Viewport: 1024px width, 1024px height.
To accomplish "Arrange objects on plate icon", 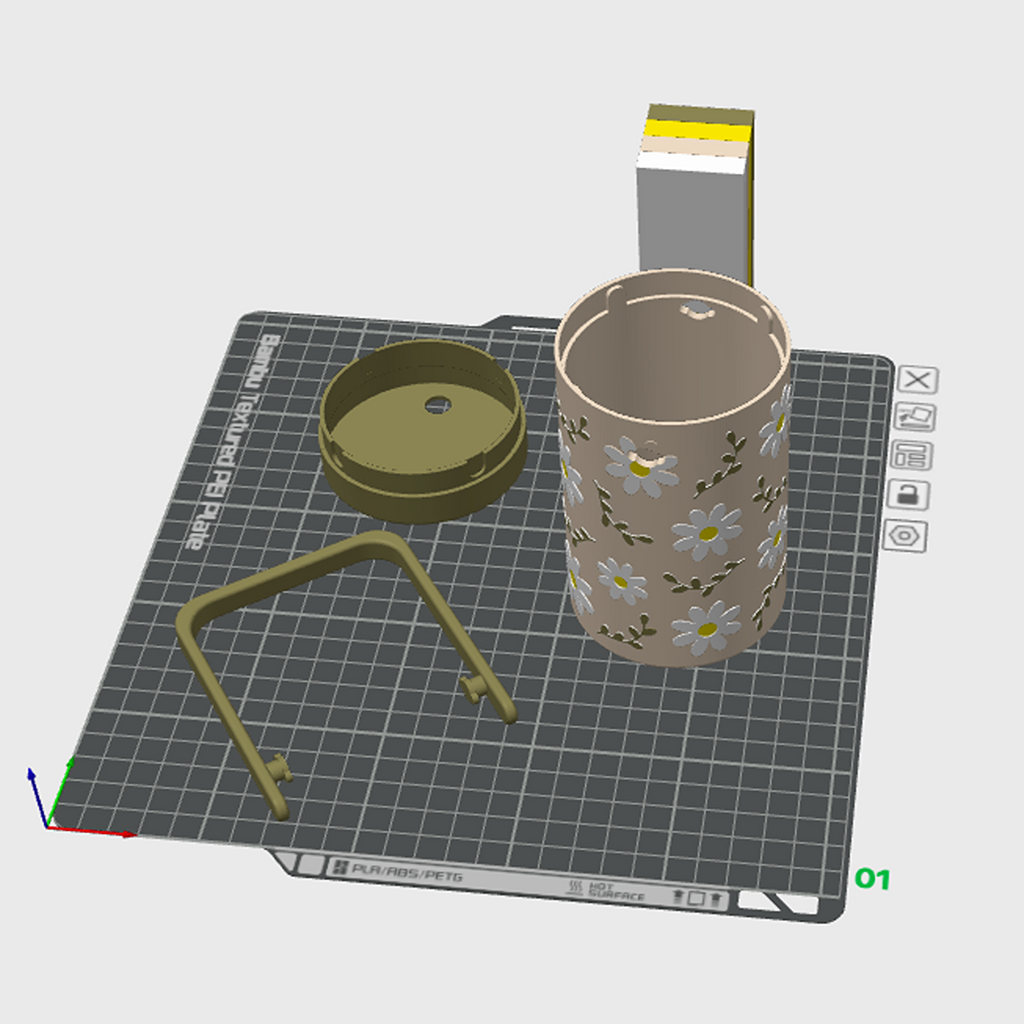I will pyautogui.click(x=910, y=456).
